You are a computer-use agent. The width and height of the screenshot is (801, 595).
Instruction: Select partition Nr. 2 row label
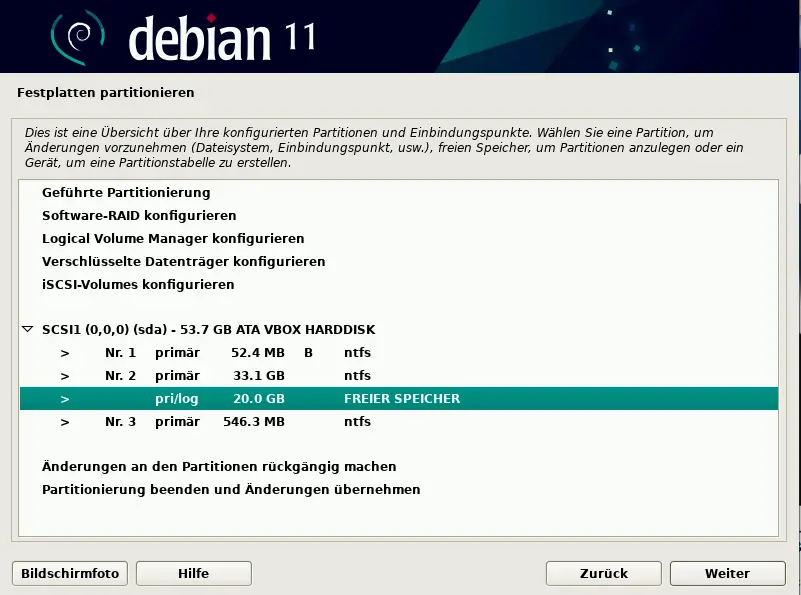(121, 376)
